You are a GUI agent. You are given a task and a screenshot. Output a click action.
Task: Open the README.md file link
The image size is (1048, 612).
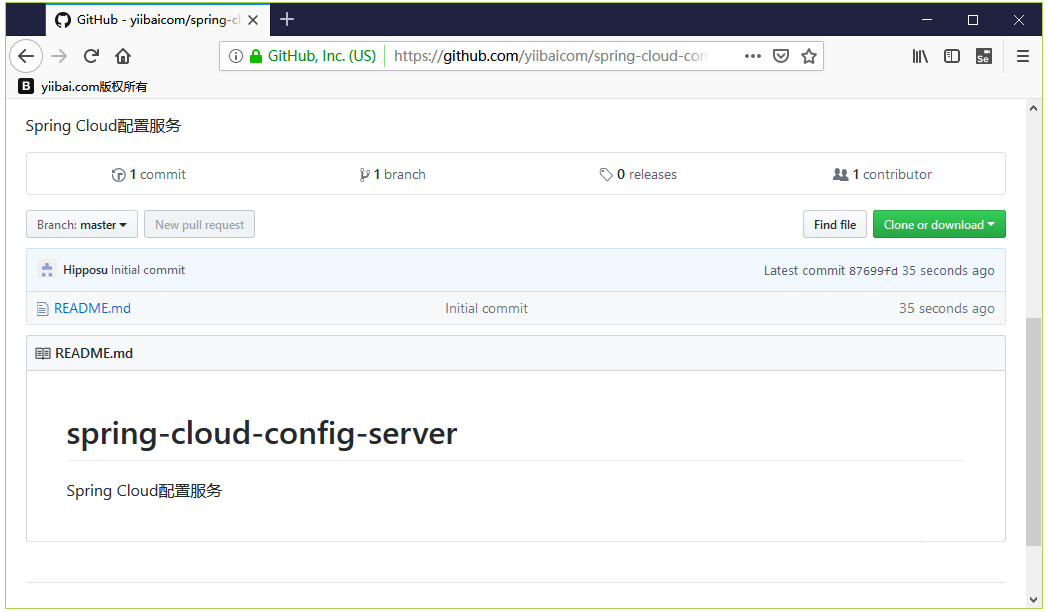(x=92, y=308)
